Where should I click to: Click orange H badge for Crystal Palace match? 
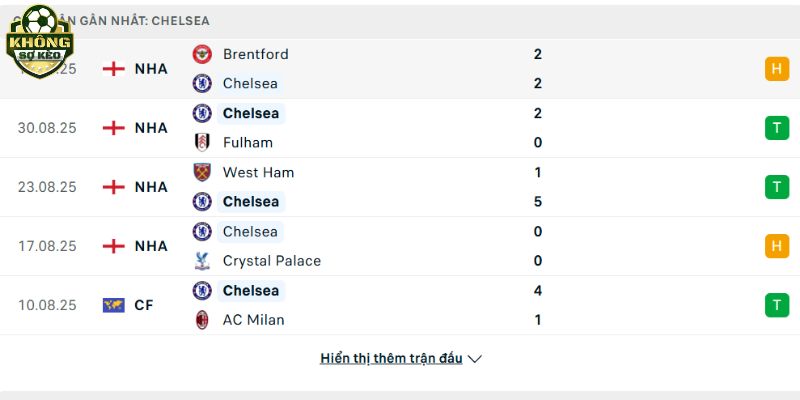pos(777,246)
